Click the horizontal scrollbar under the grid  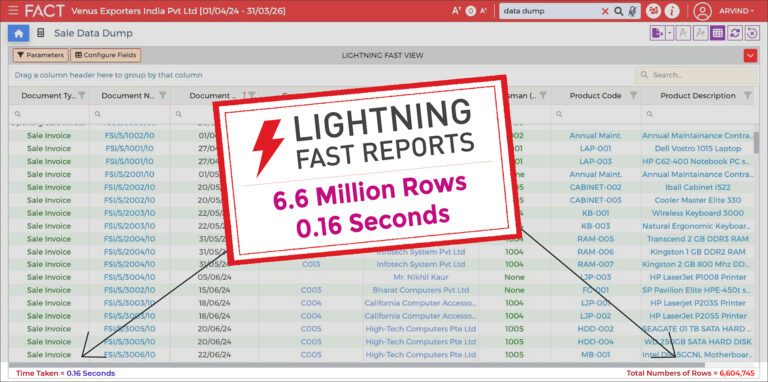tap(357, 365)
